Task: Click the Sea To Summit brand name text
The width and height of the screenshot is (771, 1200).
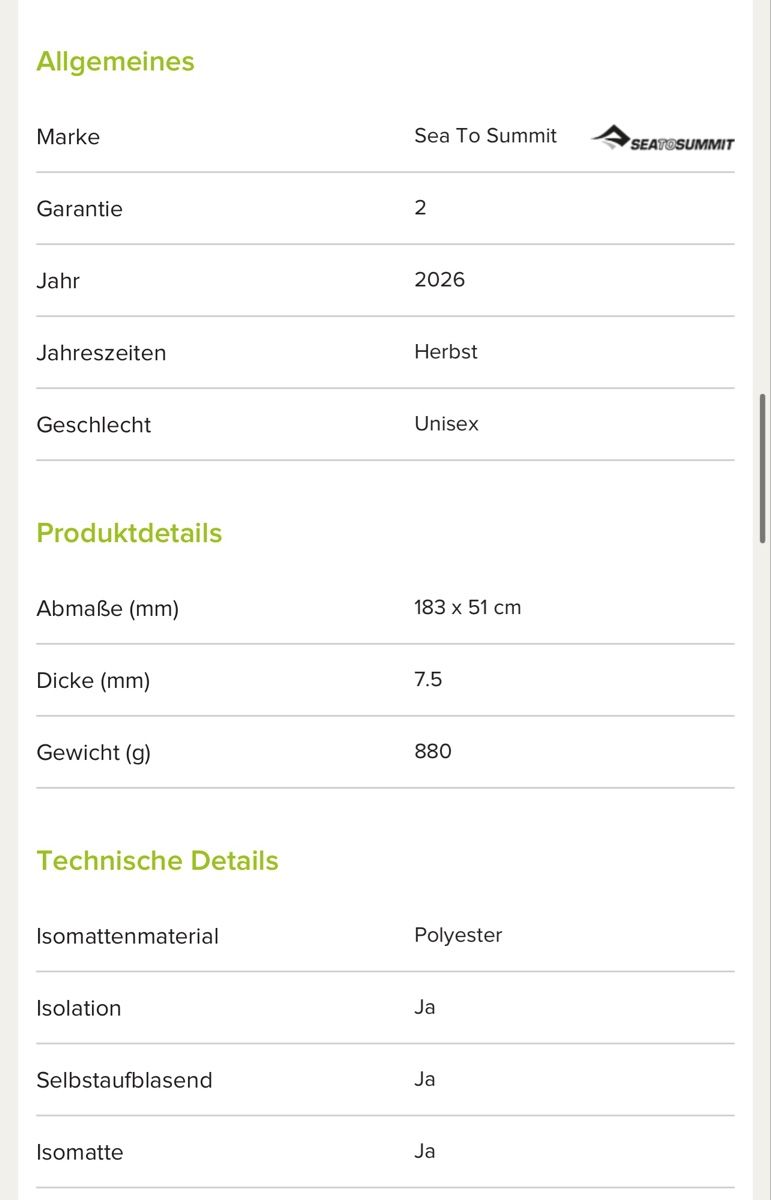Action: [x=485, y=136]
